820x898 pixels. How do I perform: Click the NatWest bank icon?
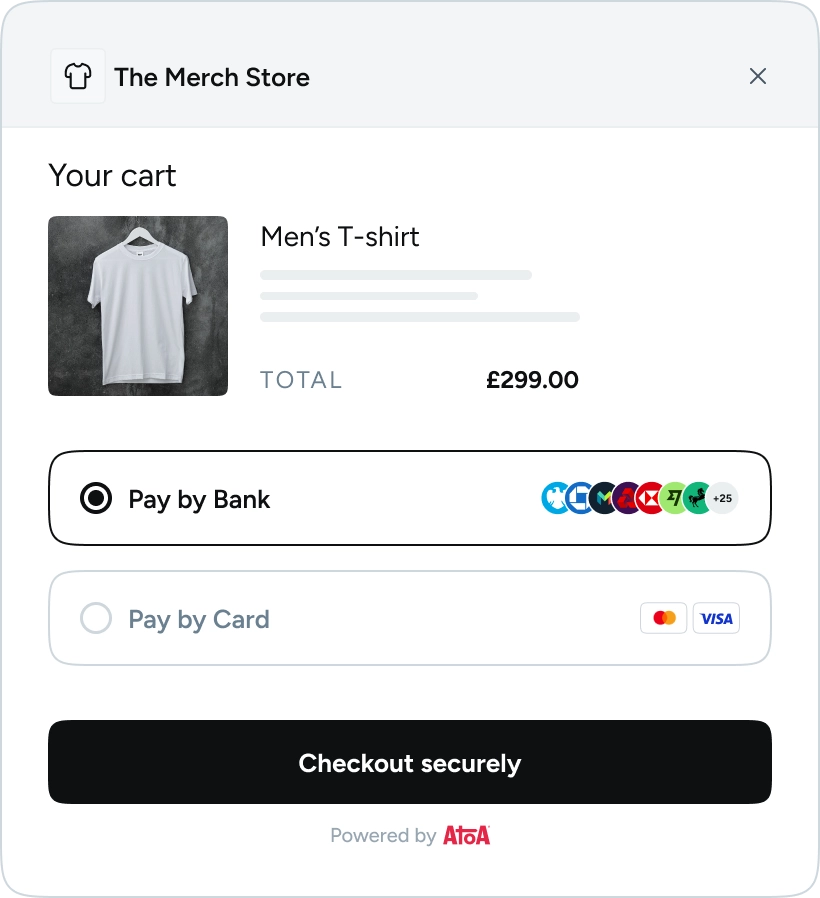point(626,498)
